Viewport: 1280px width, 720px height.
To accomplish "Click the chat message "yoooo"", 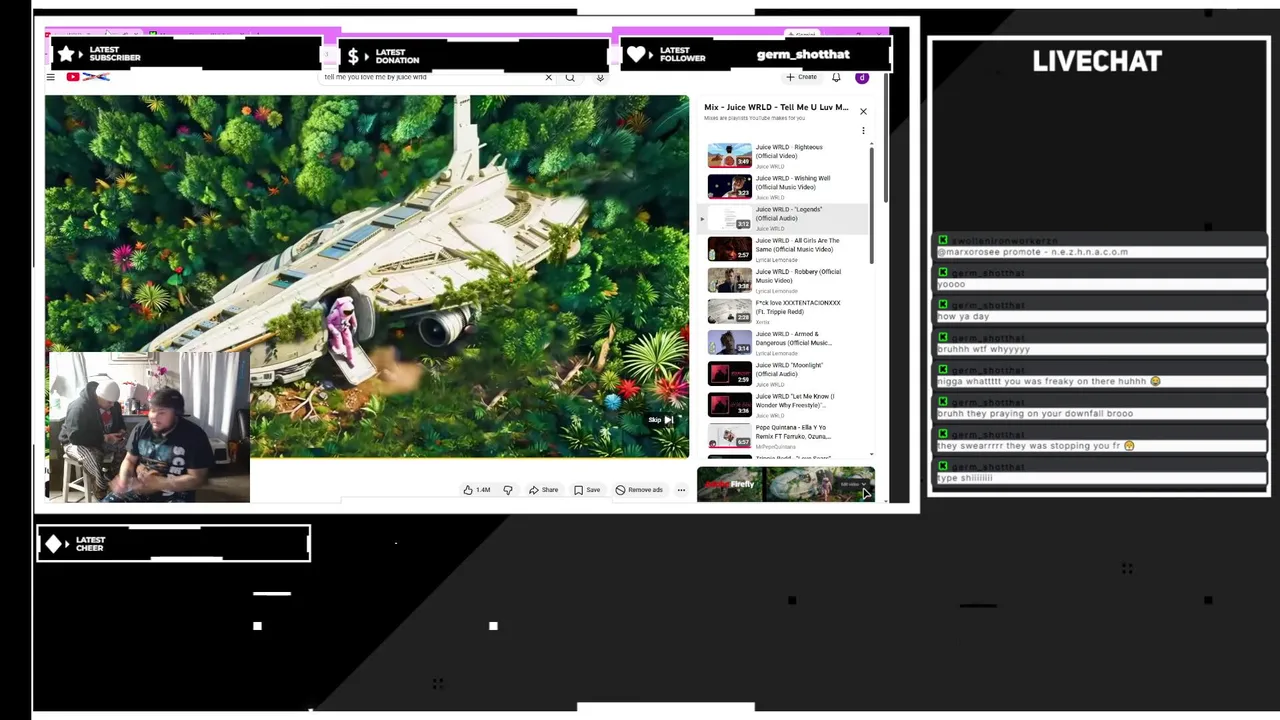I will pos(951,284).
